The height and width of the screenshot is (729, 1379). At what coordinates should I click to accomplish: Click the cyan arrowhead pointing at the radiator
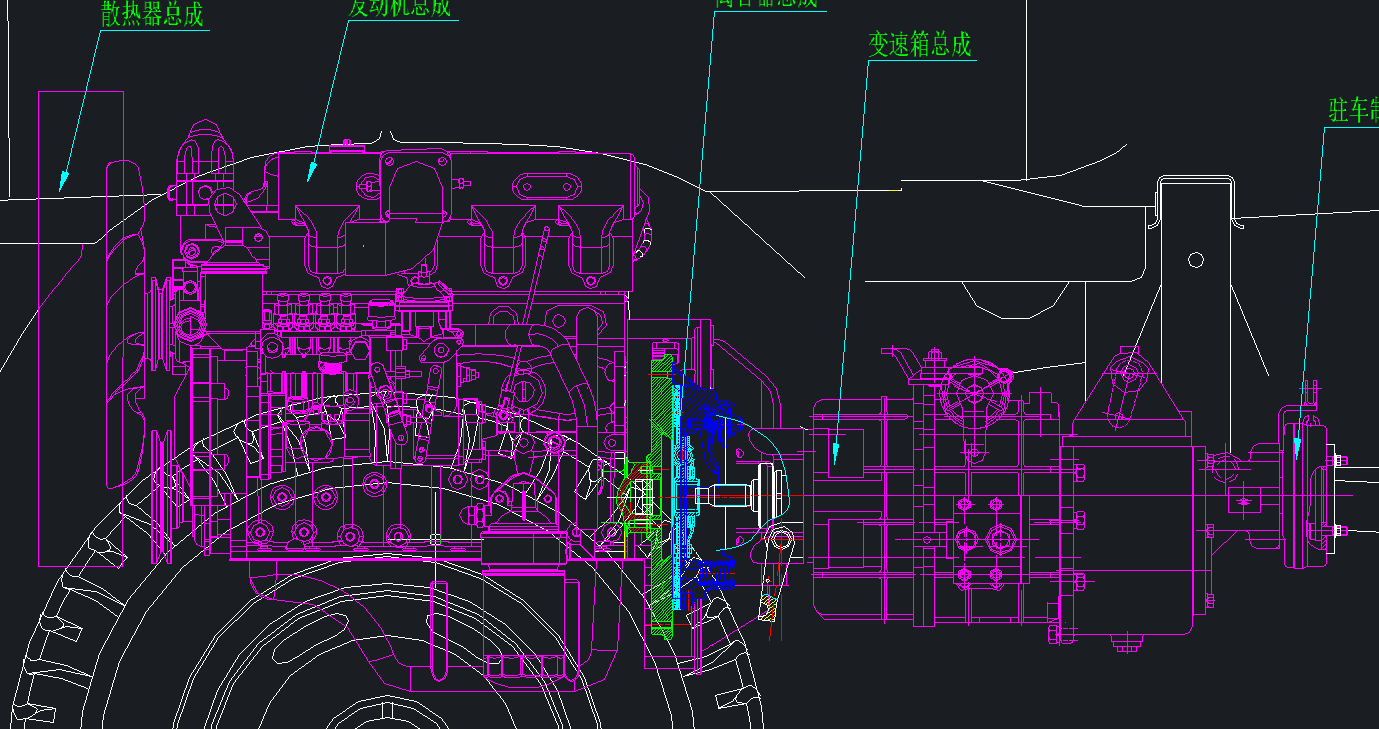tap(63, 179)
